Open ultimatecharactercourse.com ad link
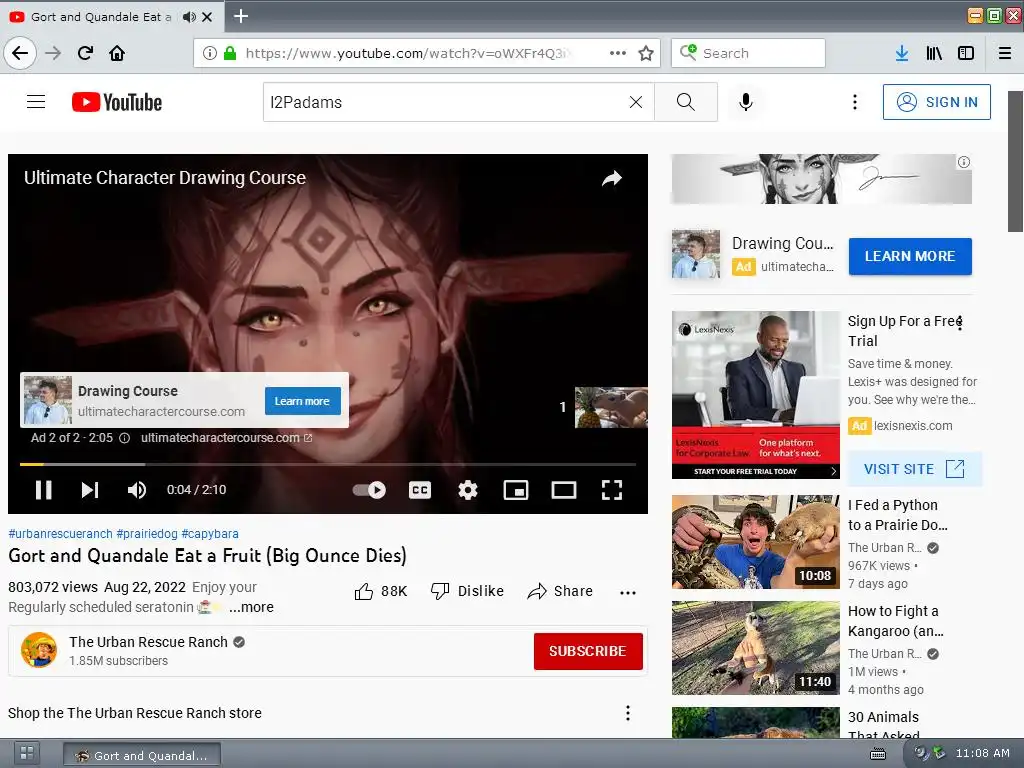 pyautogui.click(x=226, y=438)
